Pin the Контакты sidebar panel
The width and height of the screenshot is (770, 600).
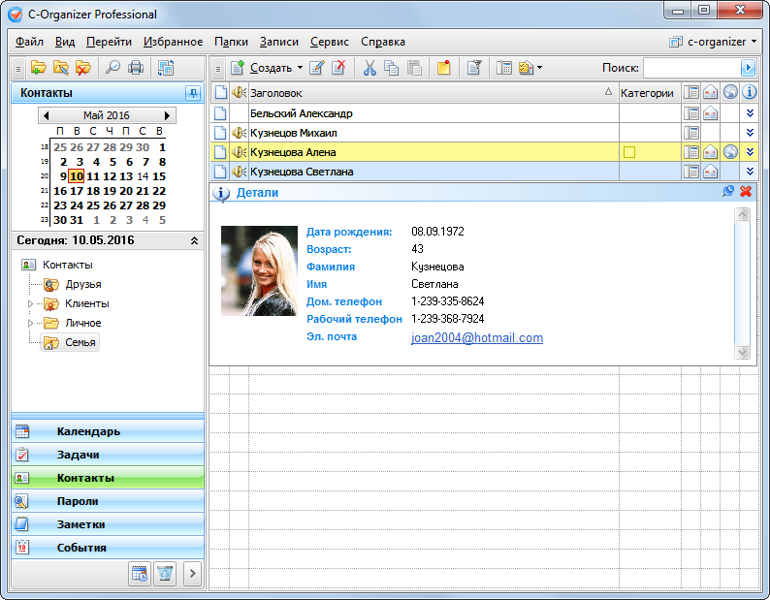[x=193, y=93]
